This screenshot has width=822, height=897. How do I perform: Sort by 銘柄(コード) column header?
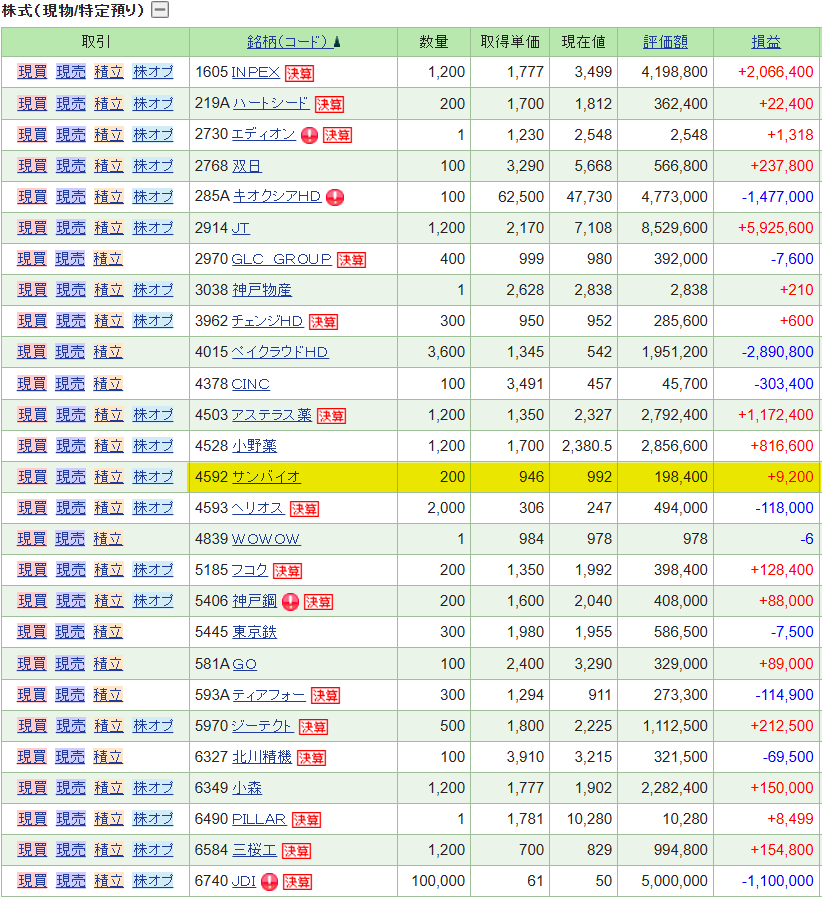[290, 42]
